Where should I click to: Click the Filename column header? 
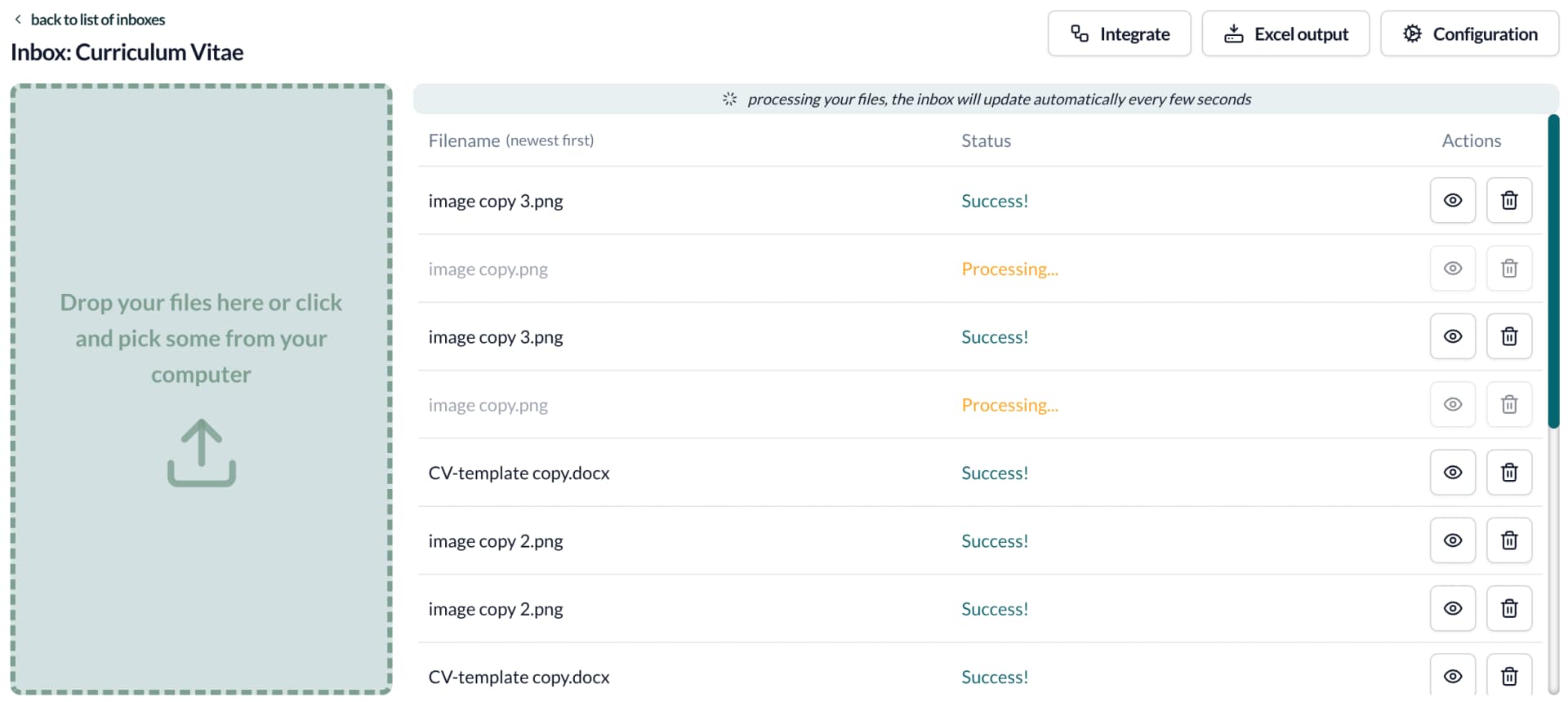464,140
